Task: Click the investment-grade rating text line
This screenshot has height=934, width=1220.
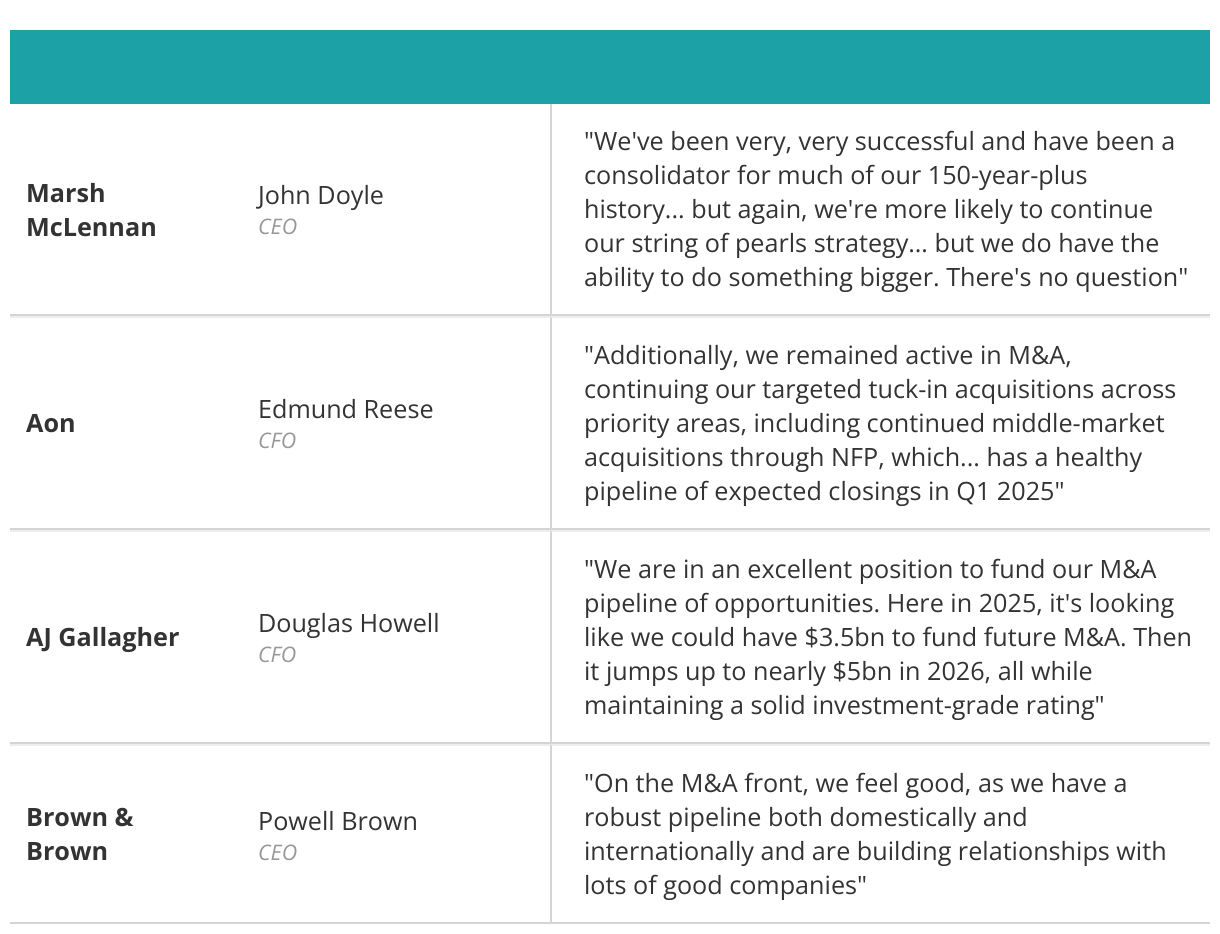Action: [x=844, y=705]
